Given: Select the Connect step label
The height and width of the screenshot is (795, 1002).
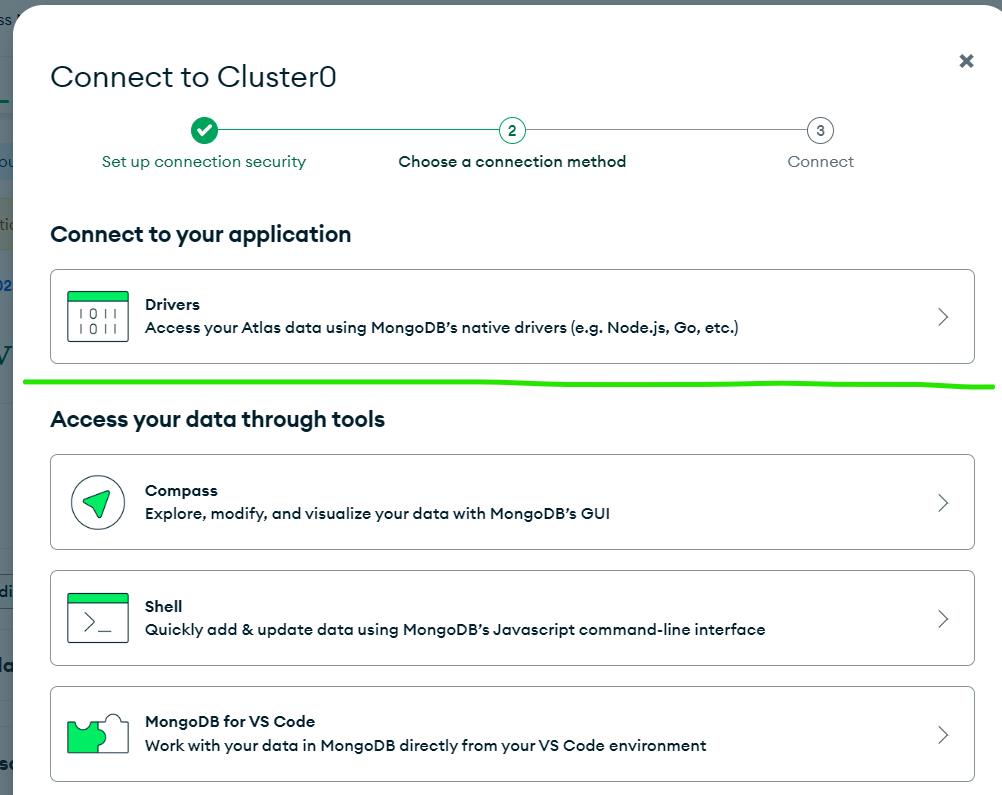Looking at the screenshot, I should click(821, 162).
